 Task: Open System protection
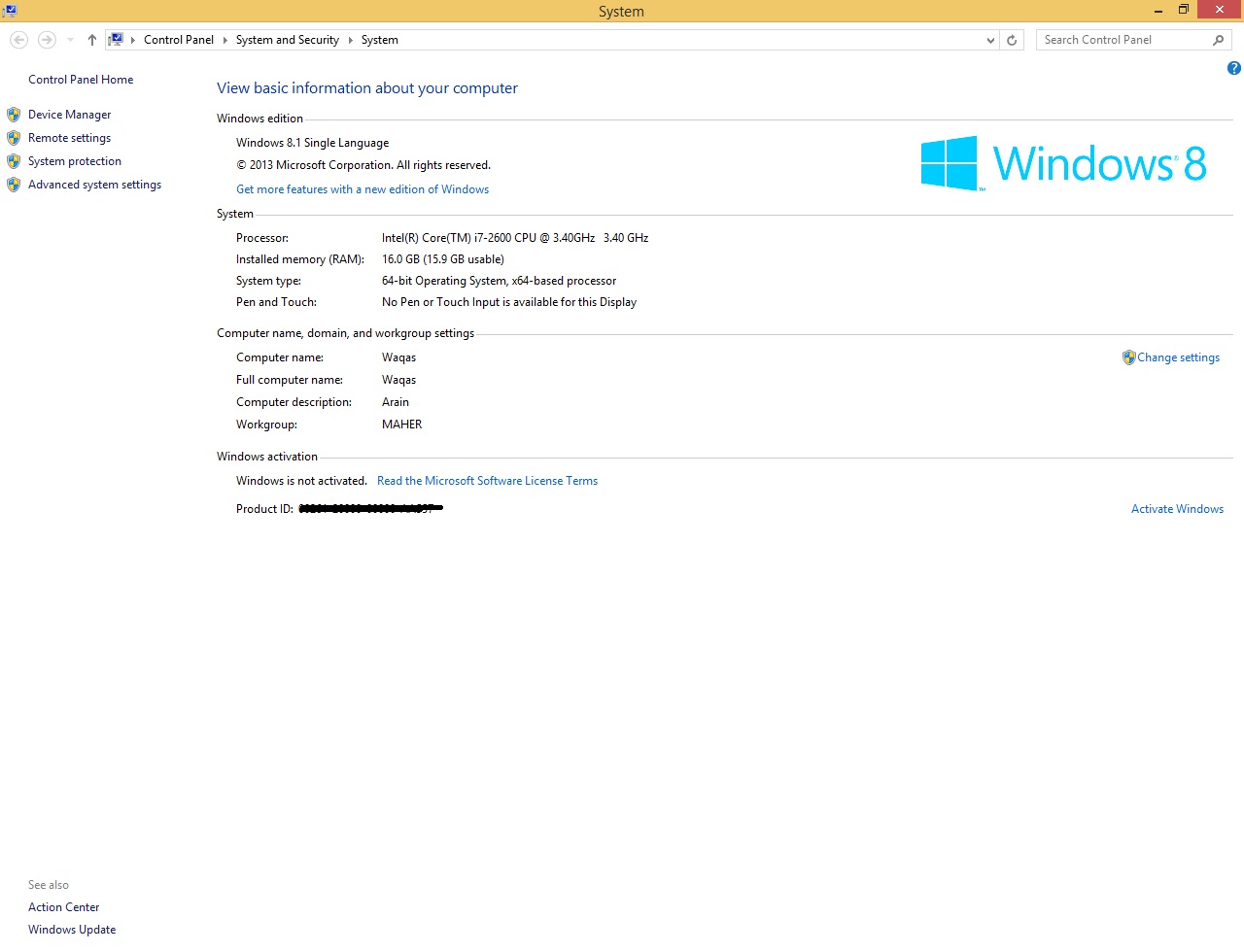75,161
